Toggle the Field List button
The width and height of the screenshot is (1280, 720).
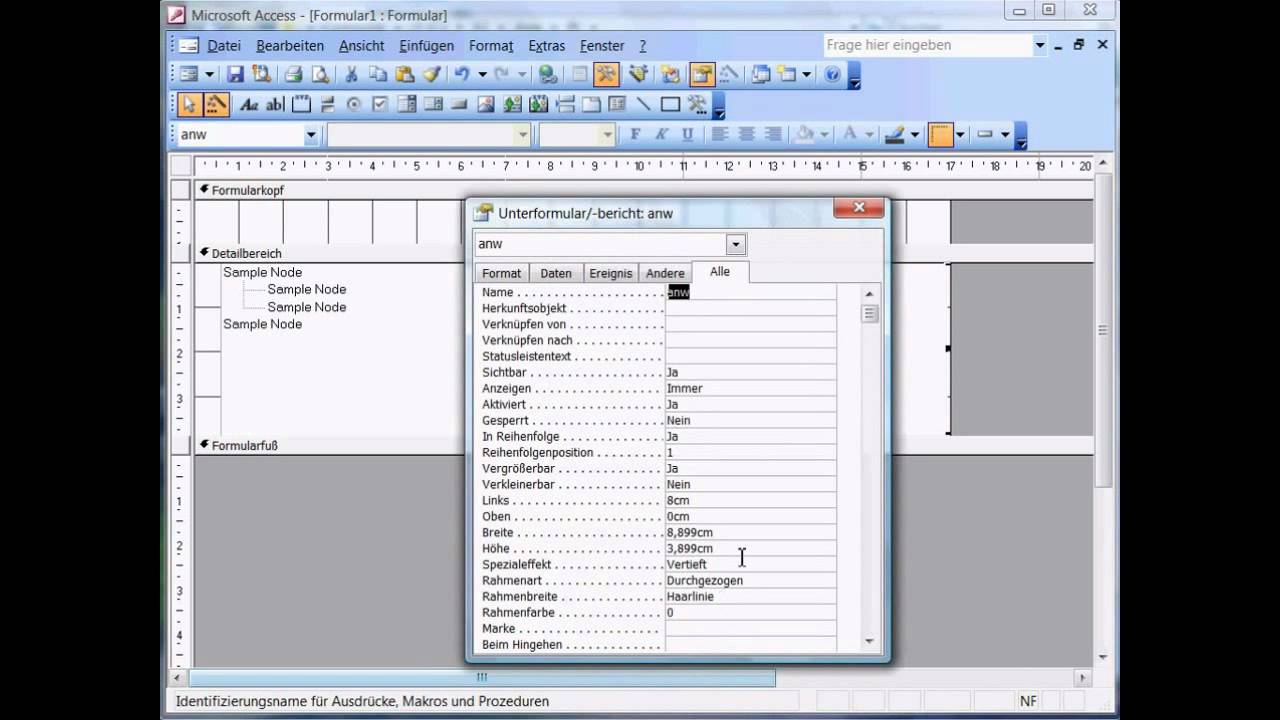pyautogui.click(x=579, y=74)
